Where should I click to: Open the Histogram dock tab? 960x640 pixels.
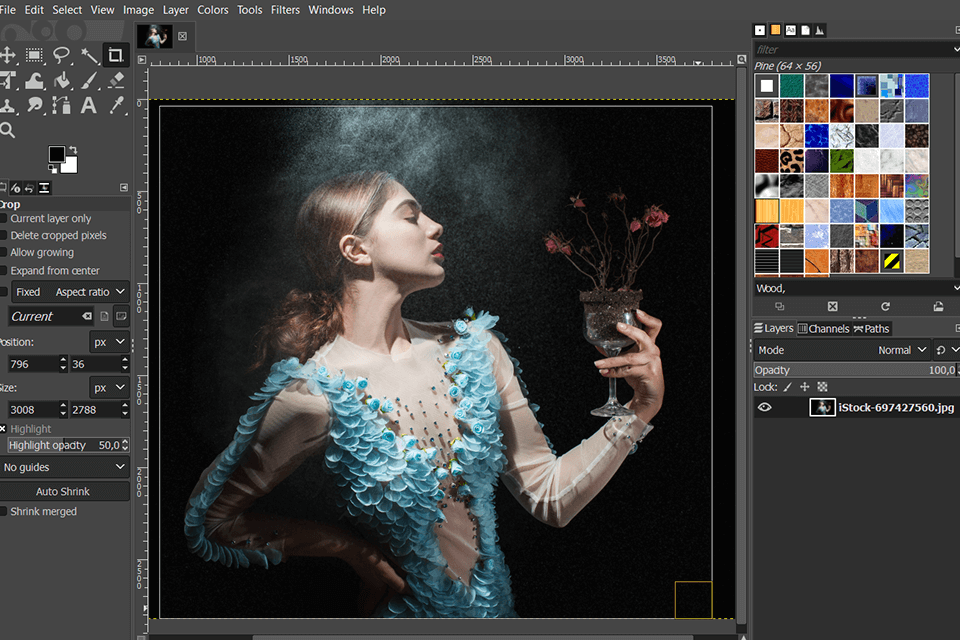click(x=820, y=30)
